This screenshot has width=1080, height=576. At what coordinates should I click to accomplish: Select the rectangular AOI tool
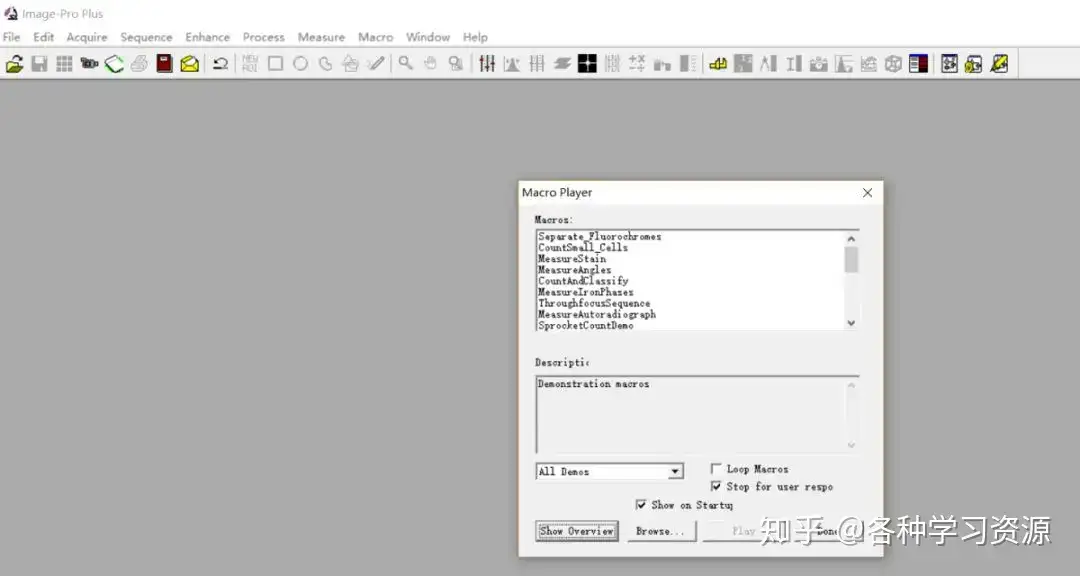coord(276,64)
